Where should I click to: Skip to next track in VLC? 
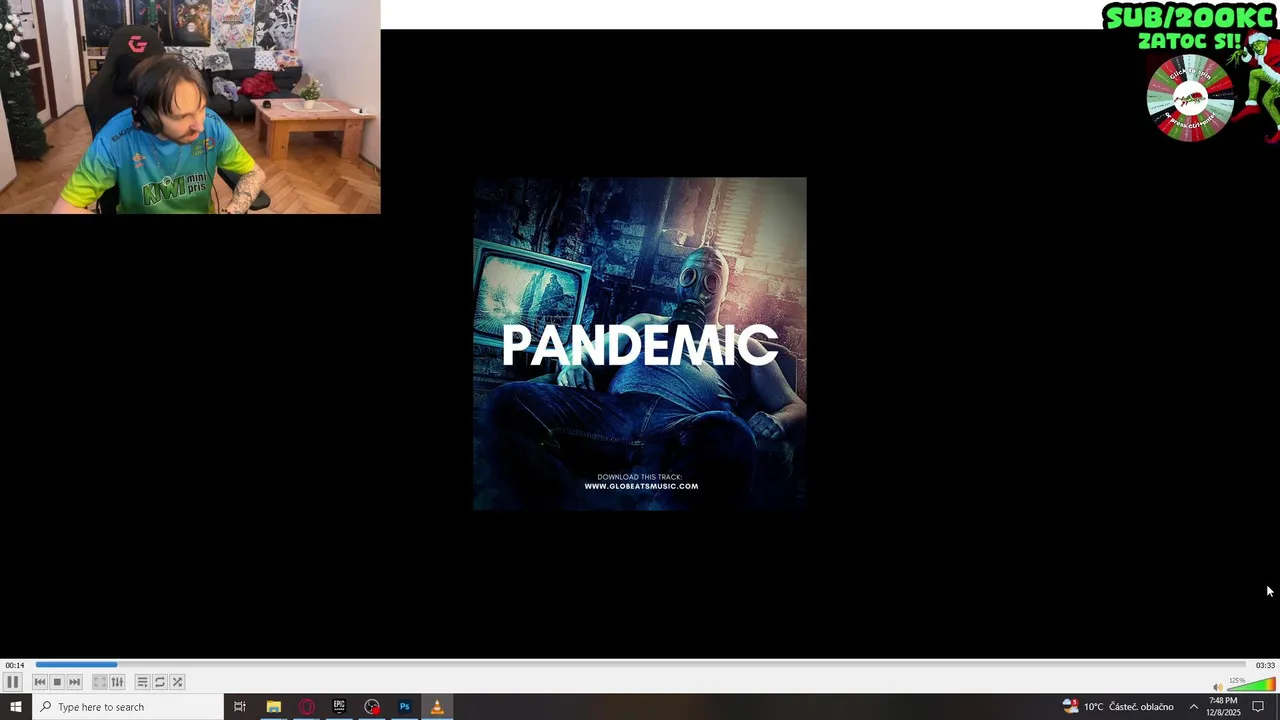coord(74,682)
